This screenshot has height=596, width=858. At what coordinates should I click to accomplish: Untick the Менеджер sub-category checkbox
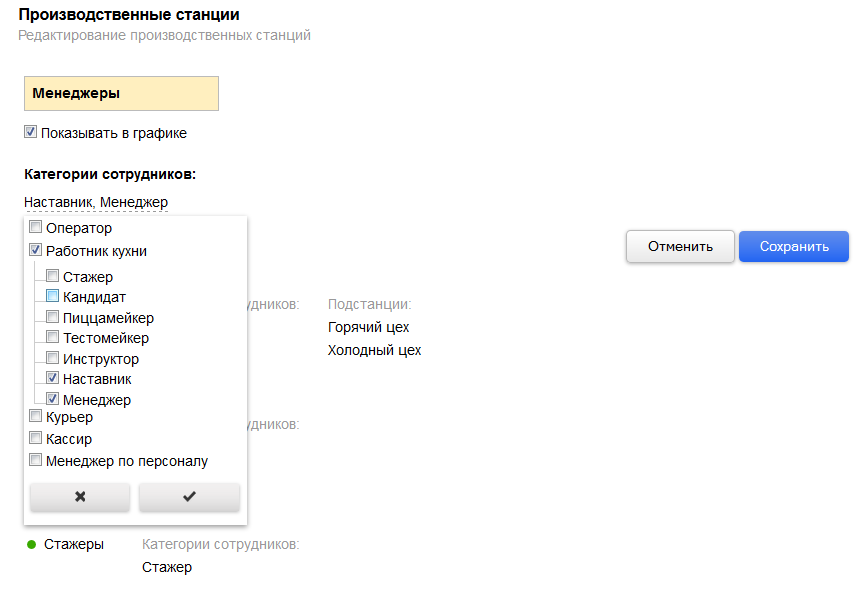click(x=53, y=399)
